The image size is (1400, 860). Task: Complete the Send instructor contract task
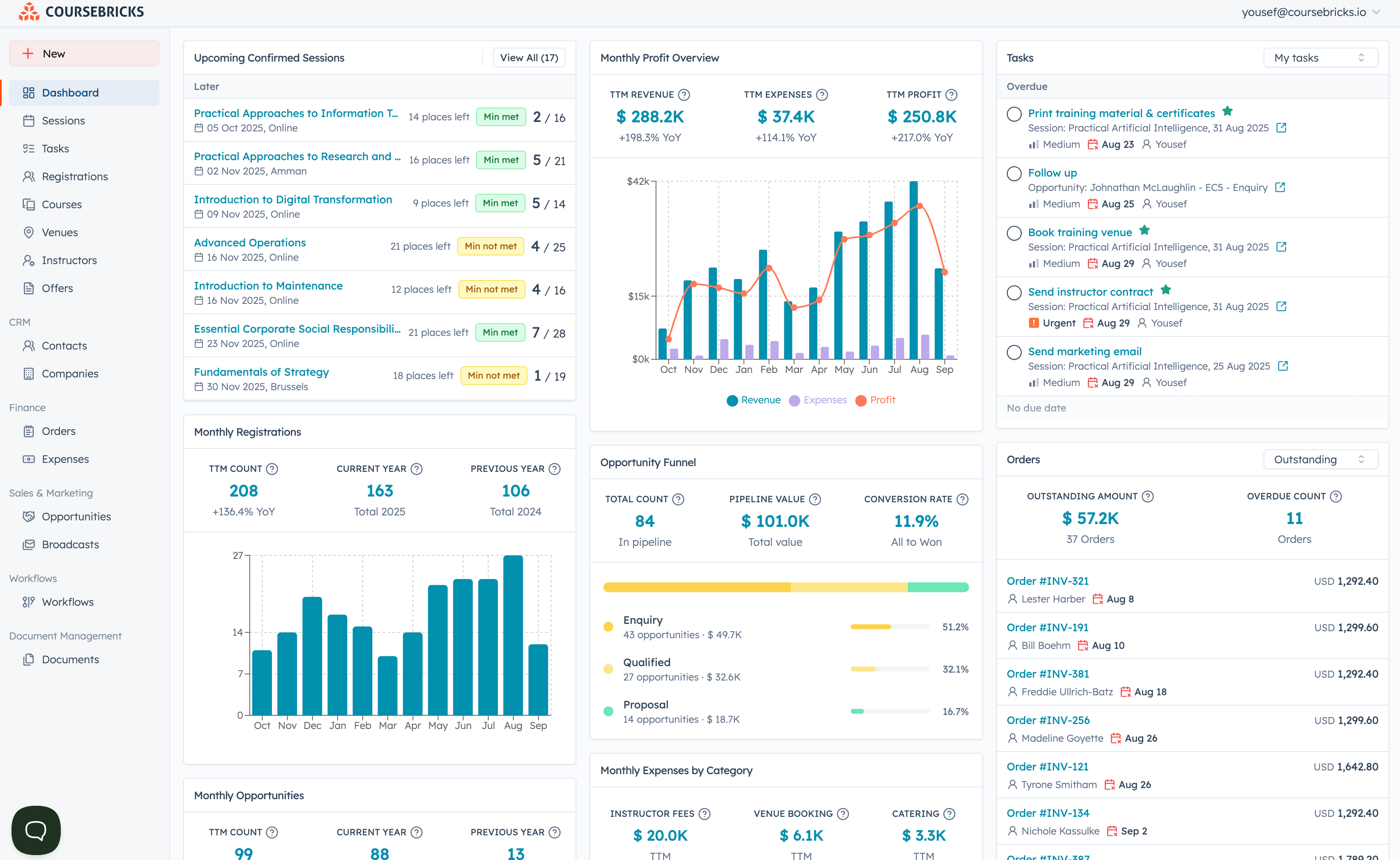point(1014,292)
